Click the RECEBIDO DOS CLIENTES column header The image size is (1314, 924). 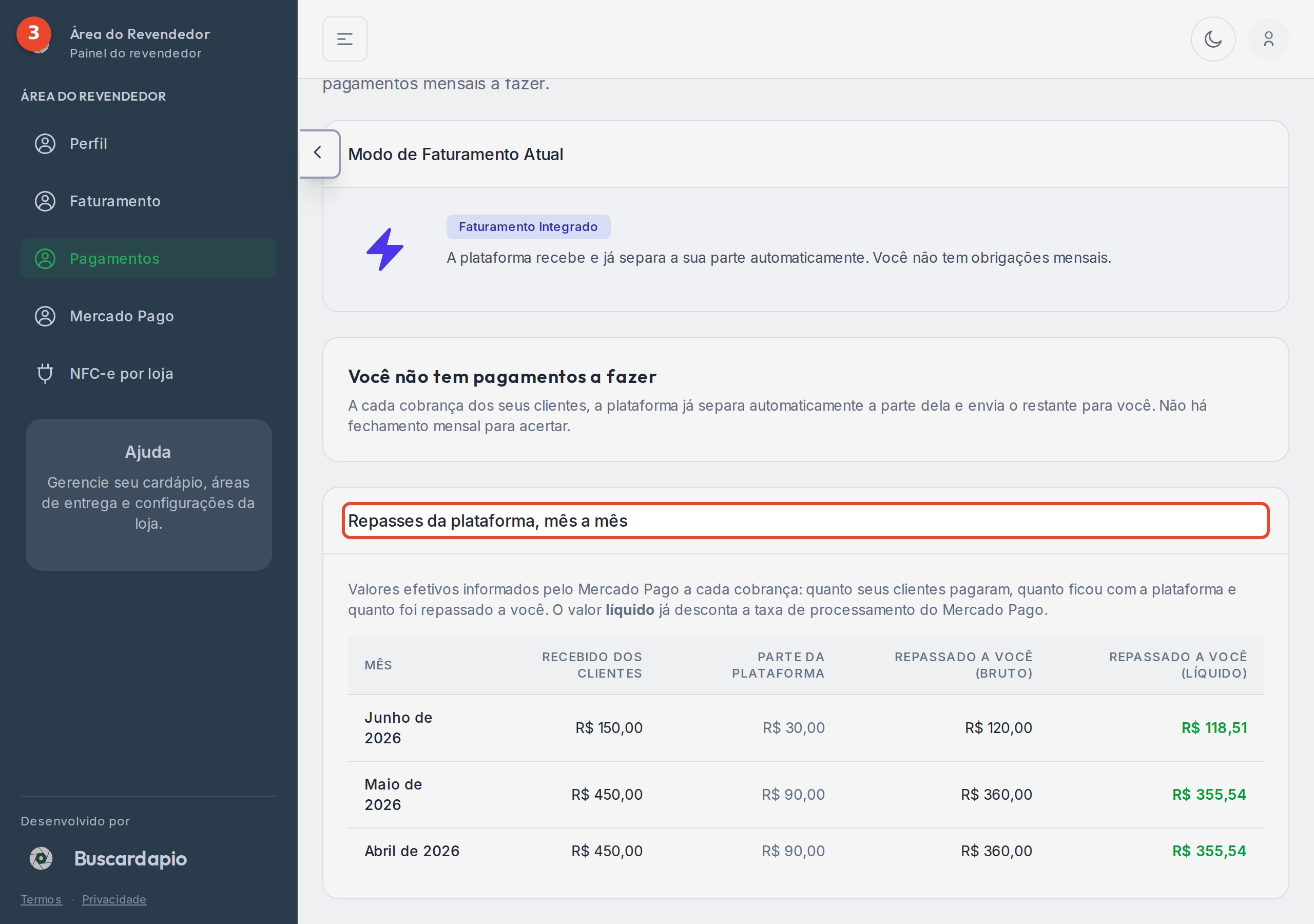(592, 665)
